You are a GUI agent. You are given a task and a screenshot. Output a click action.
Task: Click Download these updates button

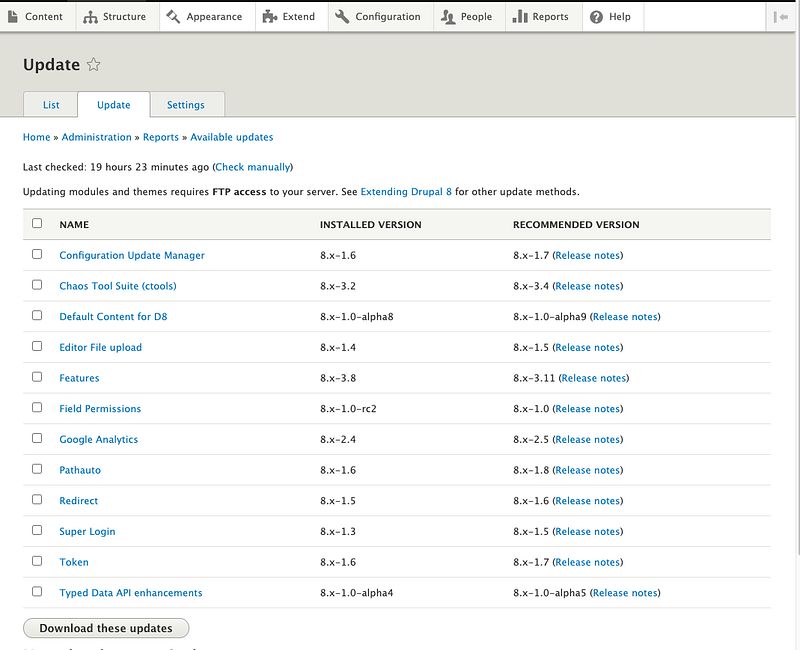point(106,628)
